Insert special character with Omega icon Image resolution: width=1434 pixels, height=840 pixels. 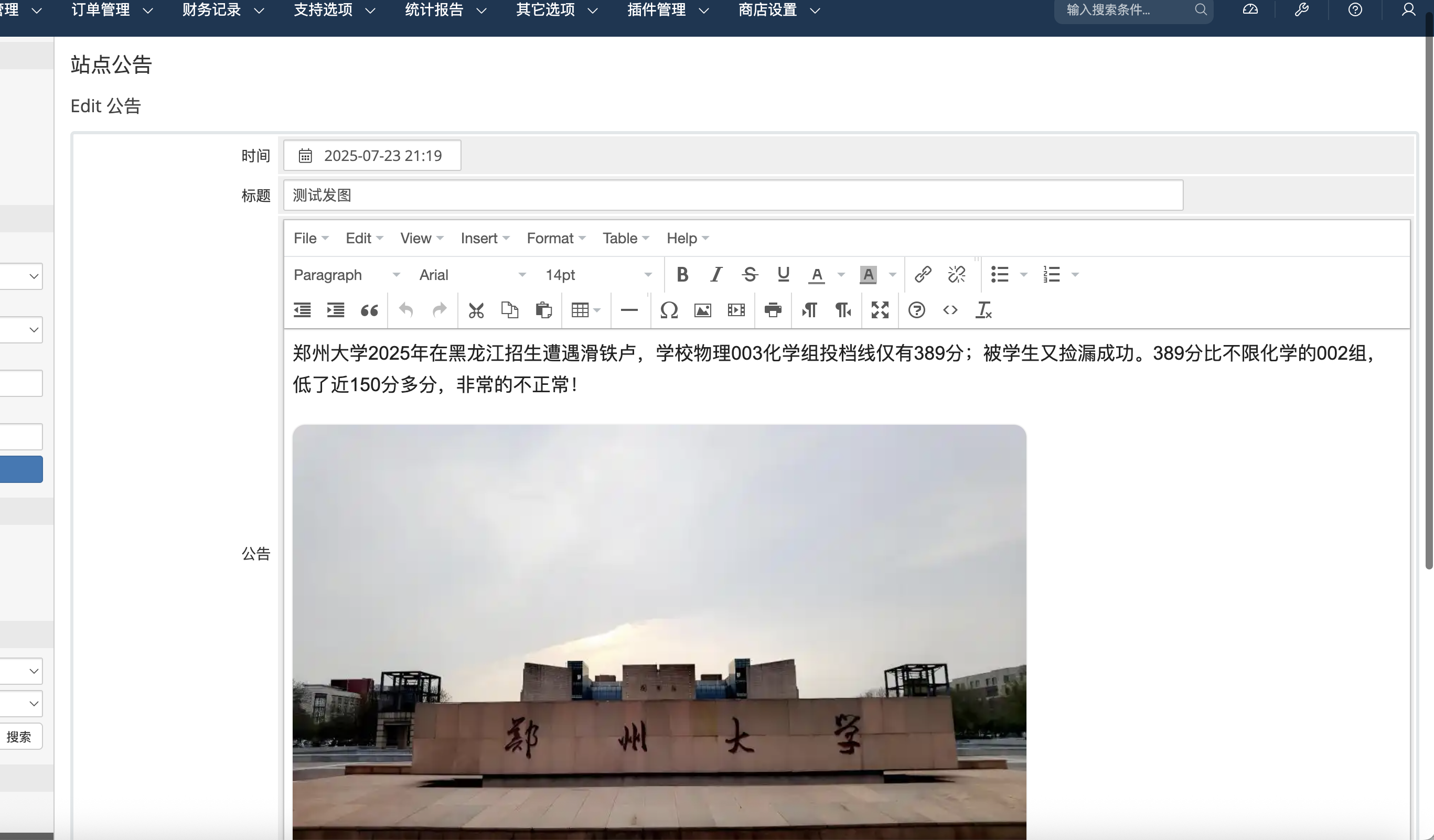[x=669, y=310]
